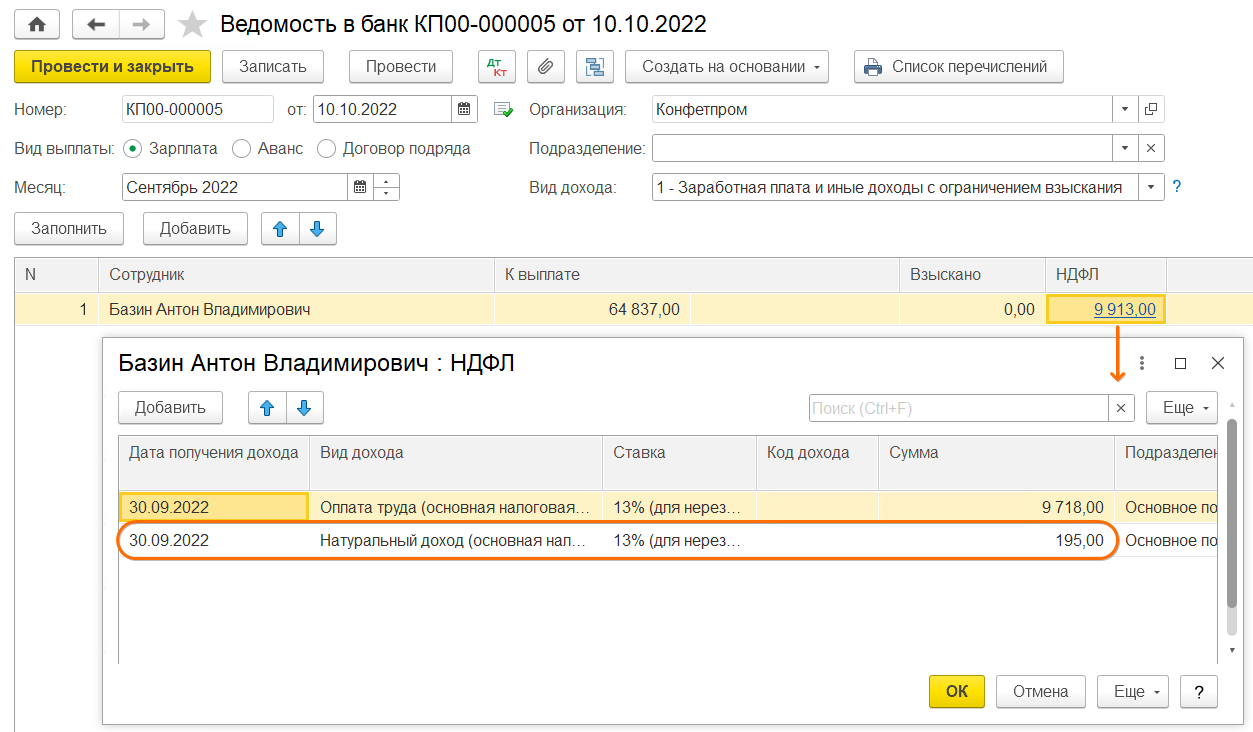Open the Еще menu beside search
The height and width of the screenshot is (732, 1253).
click(x=1181, y=408)
